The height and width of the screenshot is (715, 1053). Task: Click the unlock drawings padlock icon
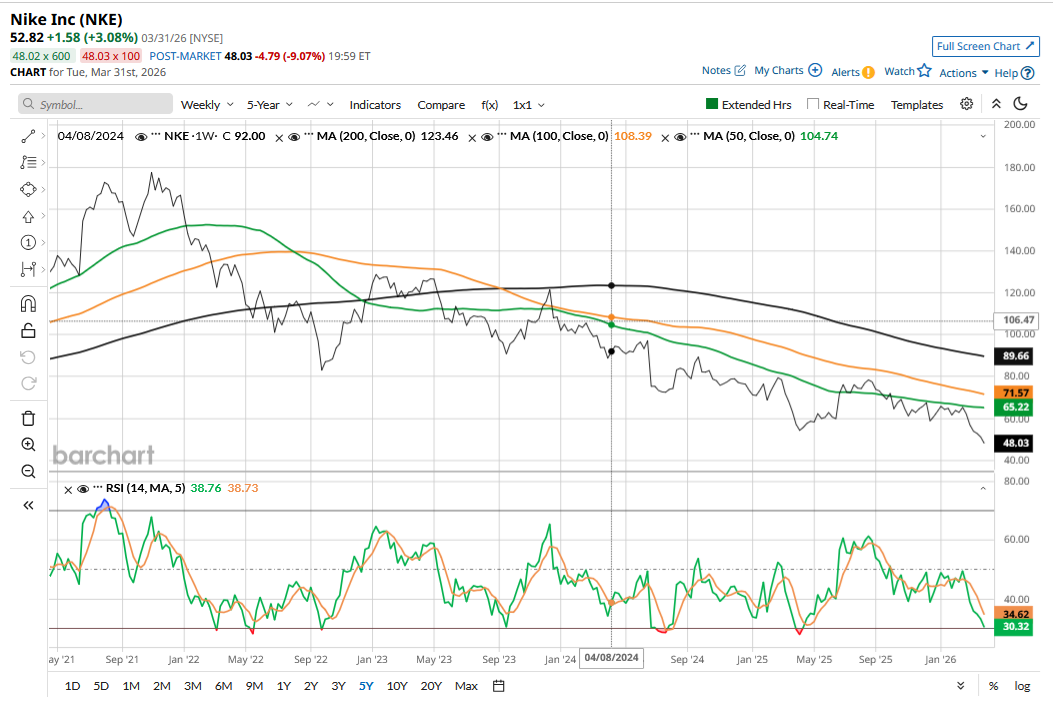[28, 331]
